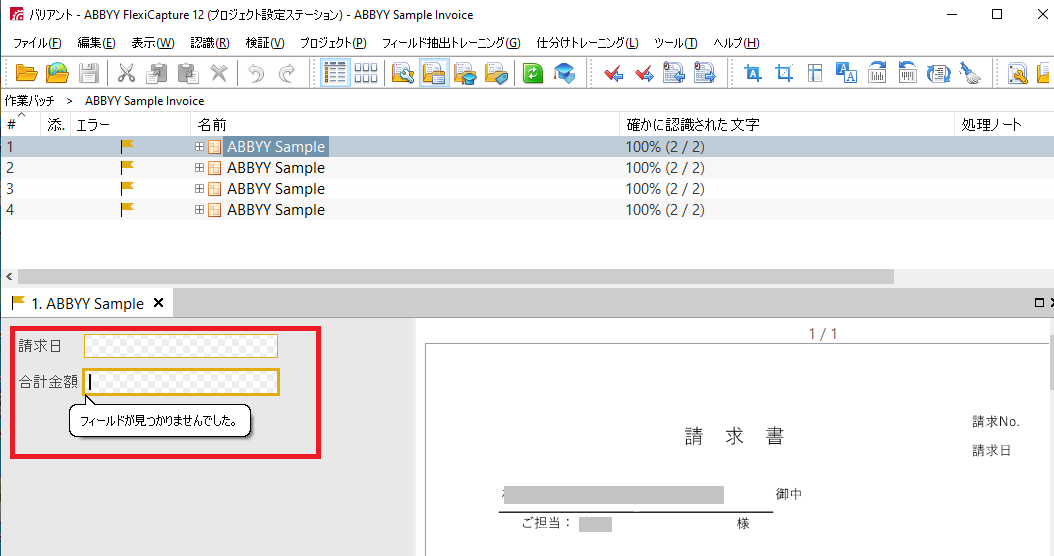Switch to thumbnail grid view icon

(366, 73)
